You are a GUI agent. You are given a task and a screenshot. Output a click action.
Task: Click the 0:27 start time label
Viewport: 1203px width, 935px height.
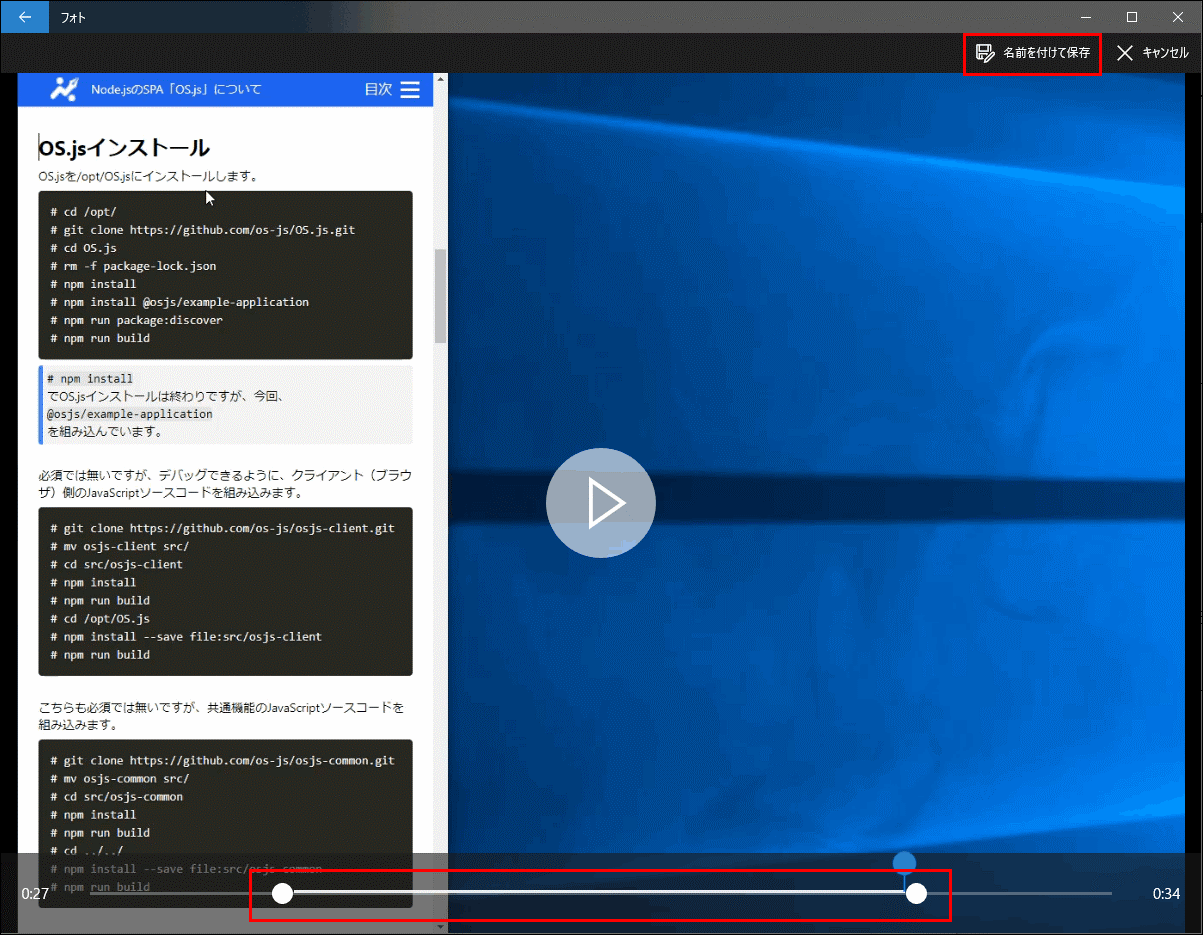pyautogui.click(x=35, y=894)
